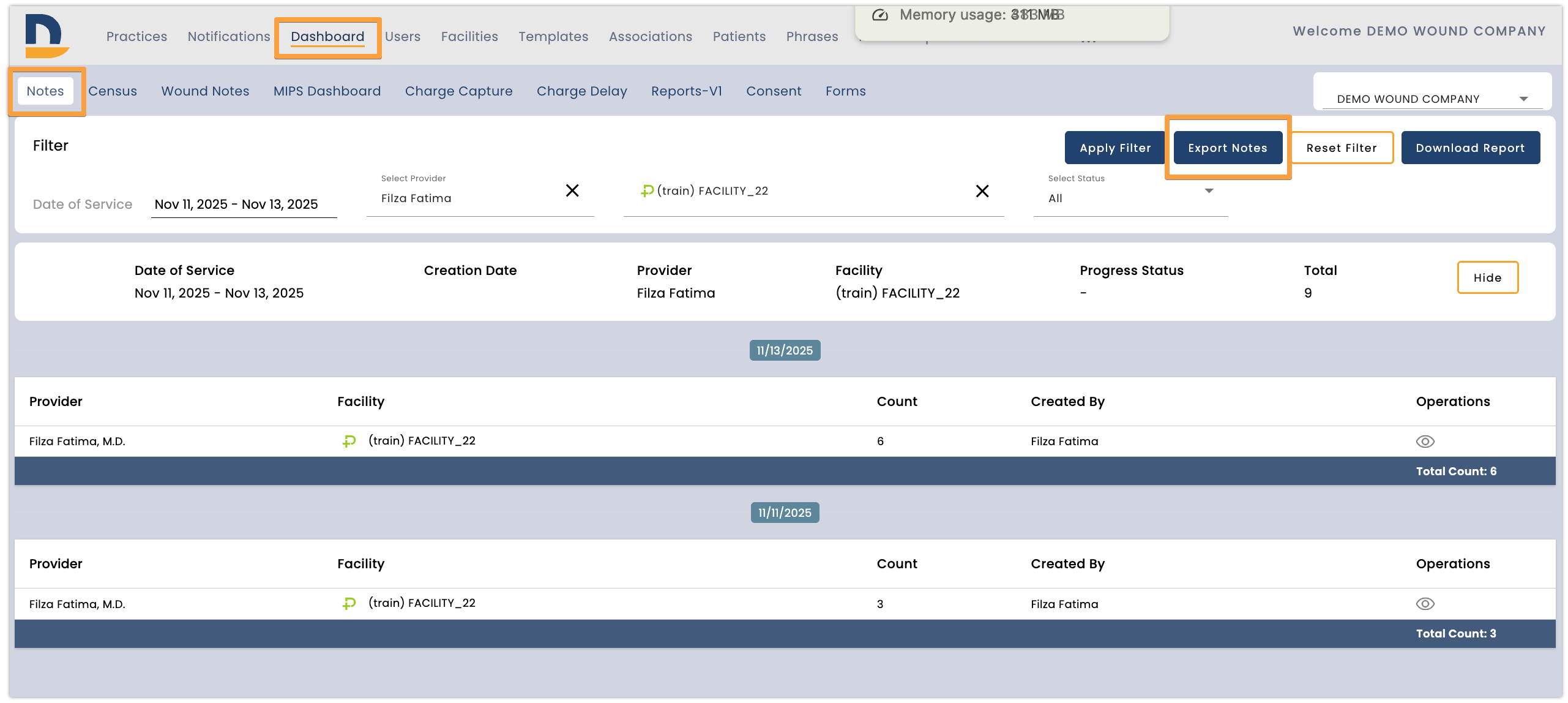Click the summary Provider value Filza Fatima
The height and width of the screenshot is (703, 1568).
tap(676, 293)
